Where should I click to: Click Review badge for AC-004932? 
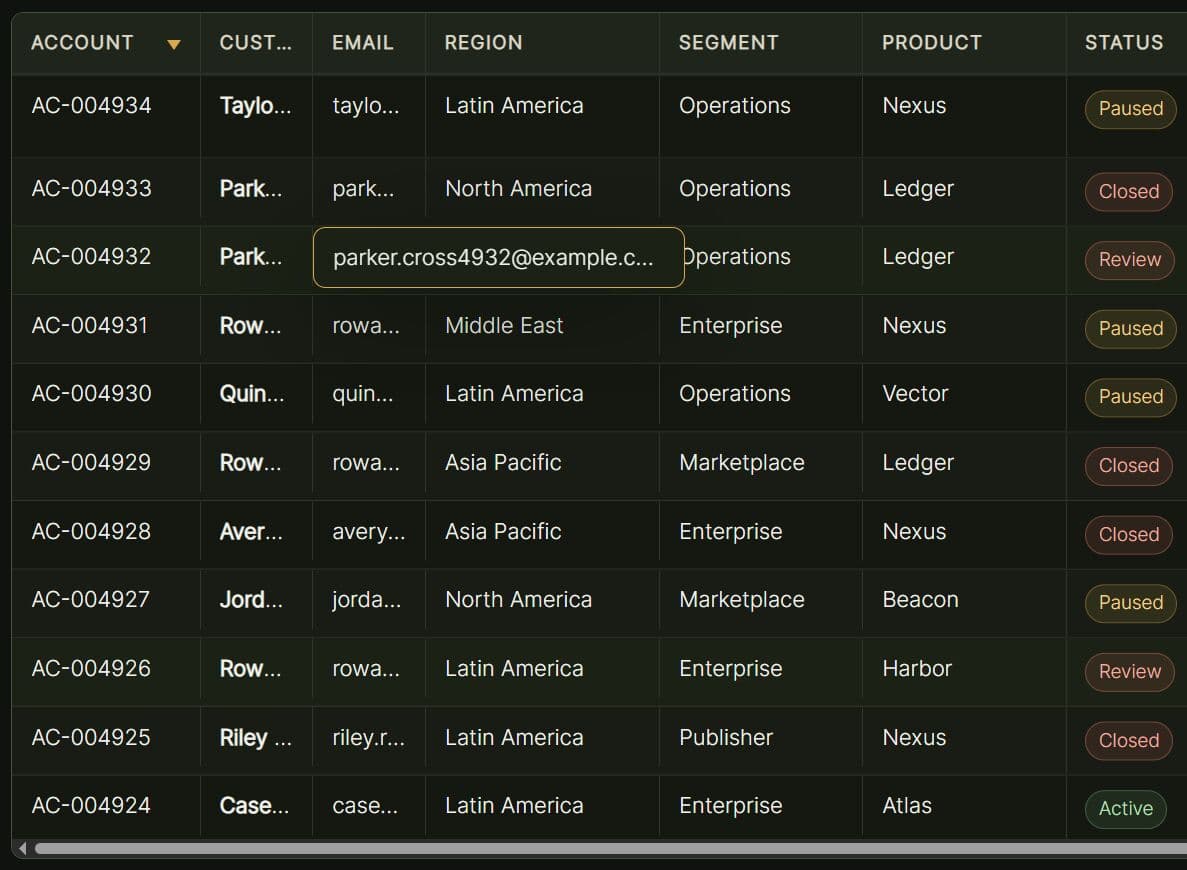pyautogui.click(x=1129, y=260)
